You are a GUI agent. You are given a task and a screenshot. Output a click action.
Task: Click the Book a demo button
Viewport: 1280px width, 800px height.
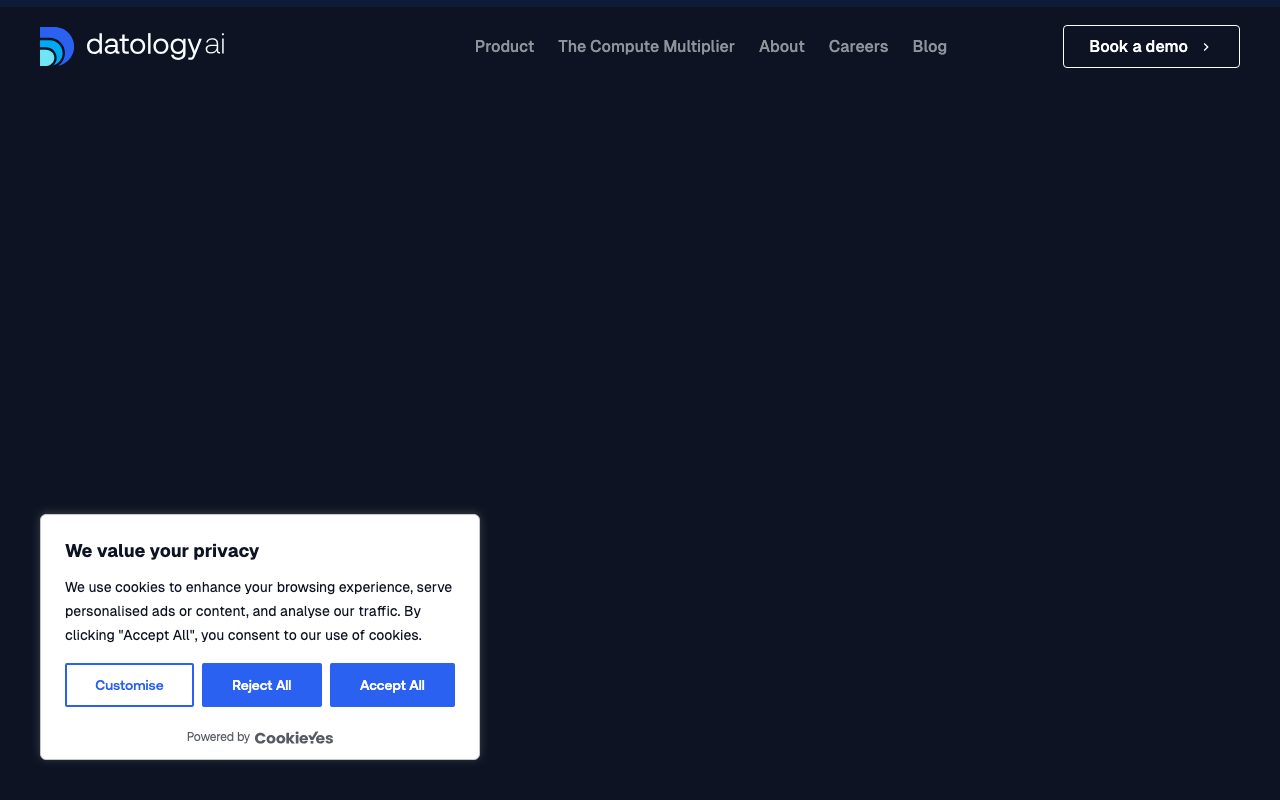(x=1151, y=46)
